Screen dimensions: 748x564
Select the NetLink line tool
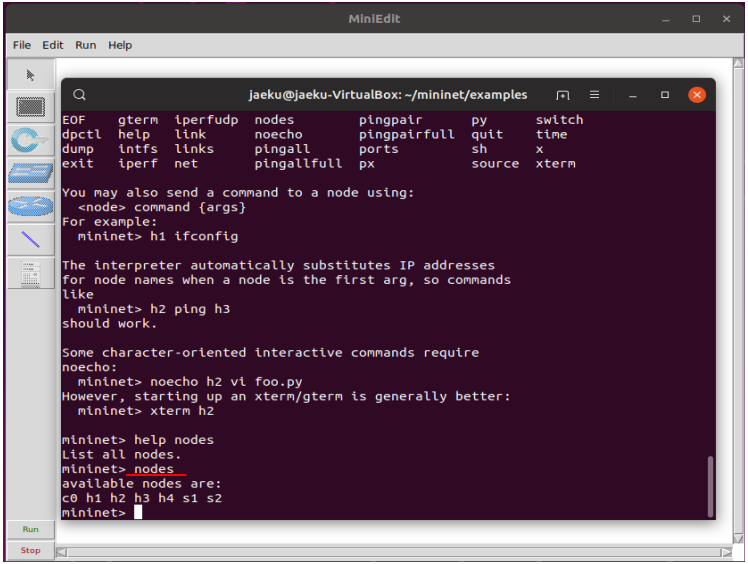pyautogui.click(x=31, y=240)
